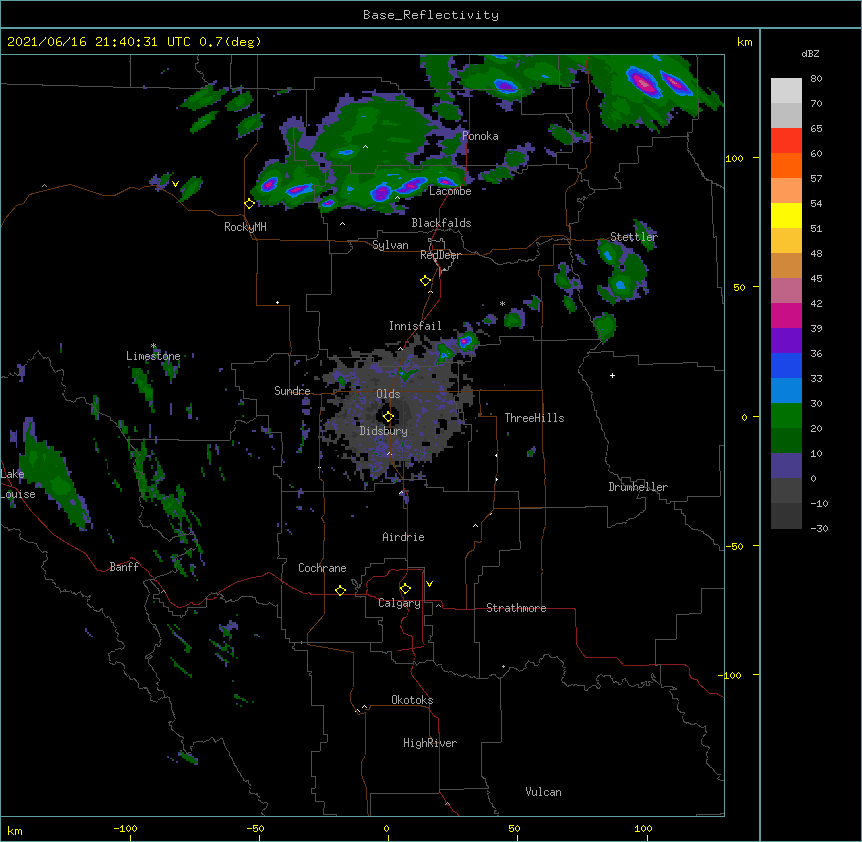Click the blue storm cell south of Stettler
This screenshot has width=862, height=842.
coord(621,285)
